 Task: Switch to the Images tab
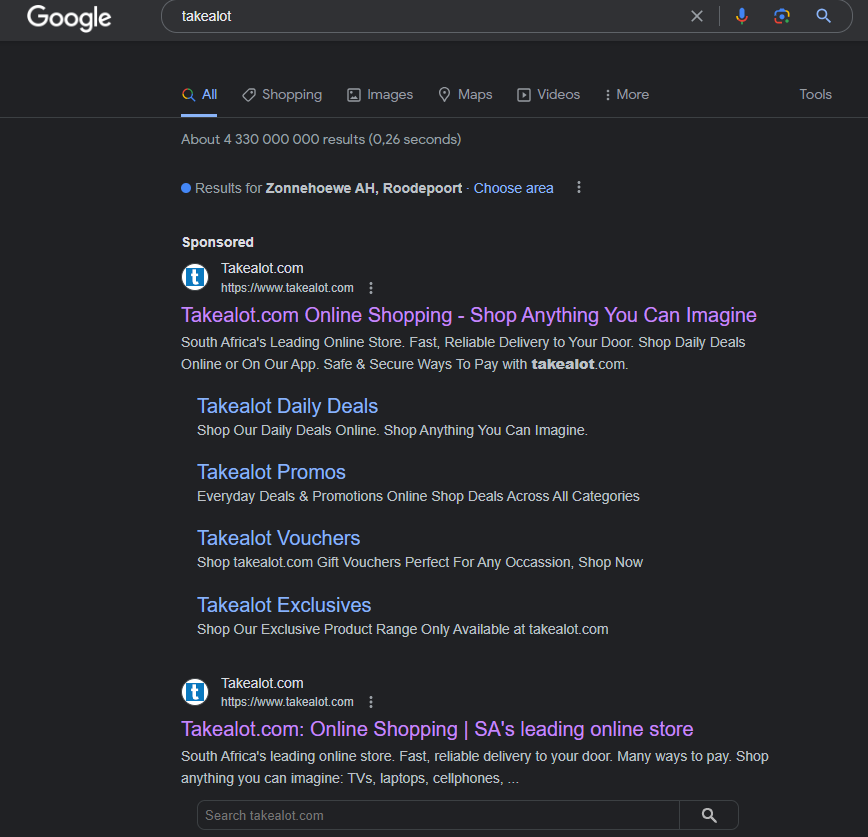pos(380,95)
